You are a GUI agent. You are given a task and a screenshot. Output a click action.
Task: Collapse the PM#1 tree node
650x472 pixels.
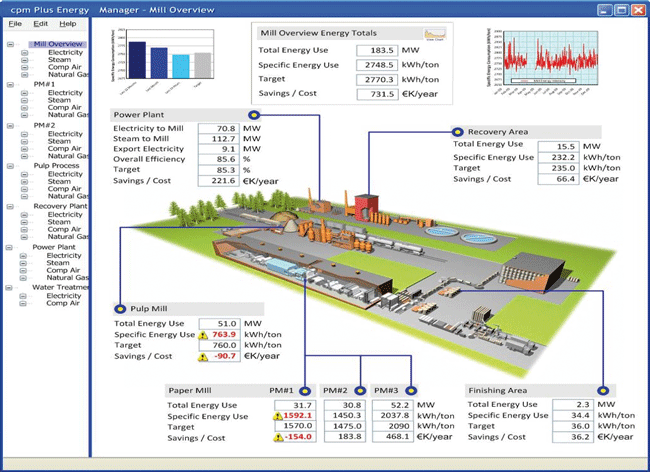pyautogui.click(x=10, y=85)
